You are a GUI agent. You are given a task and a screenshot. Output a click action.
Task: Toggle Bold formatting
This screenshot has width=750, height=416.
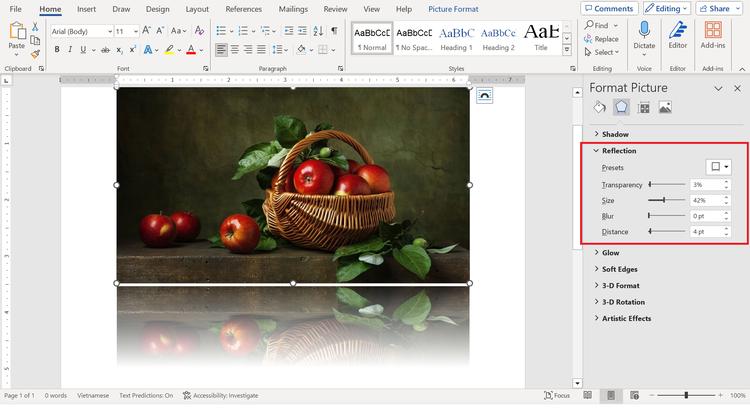(57, 49)
